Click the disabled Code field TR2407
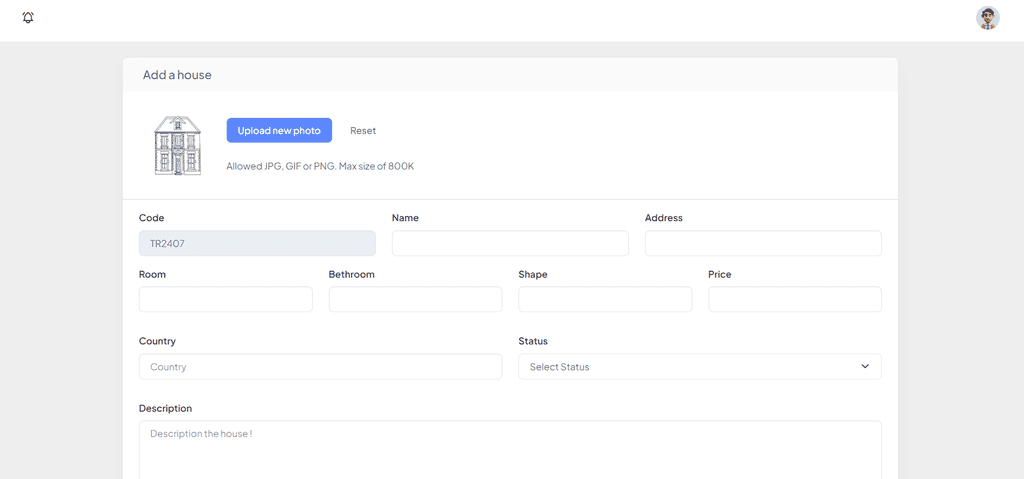The height and width of the screenshot is (479, 1024). pyautogui.click(x=257, y=243)
